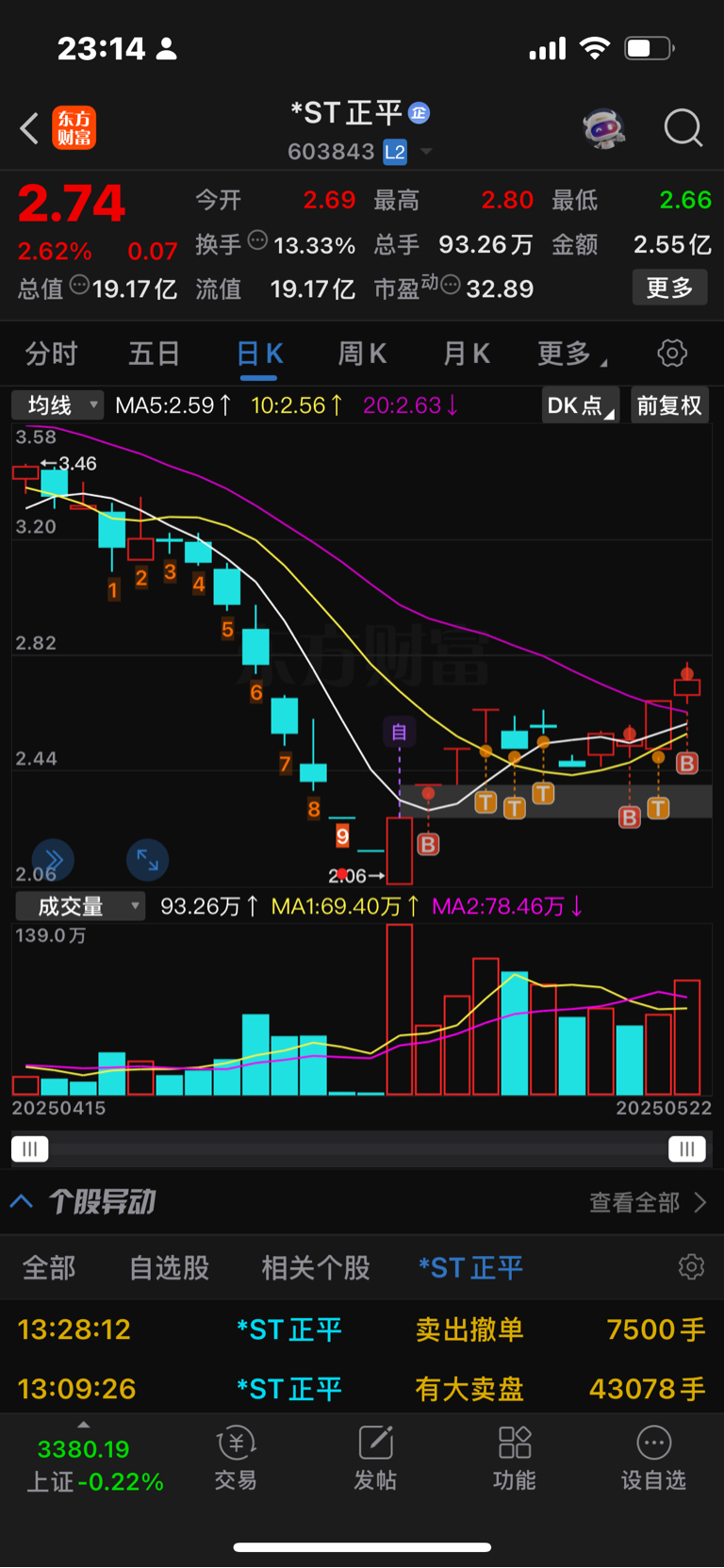Tap the current price 2.74

click(72, 203)
